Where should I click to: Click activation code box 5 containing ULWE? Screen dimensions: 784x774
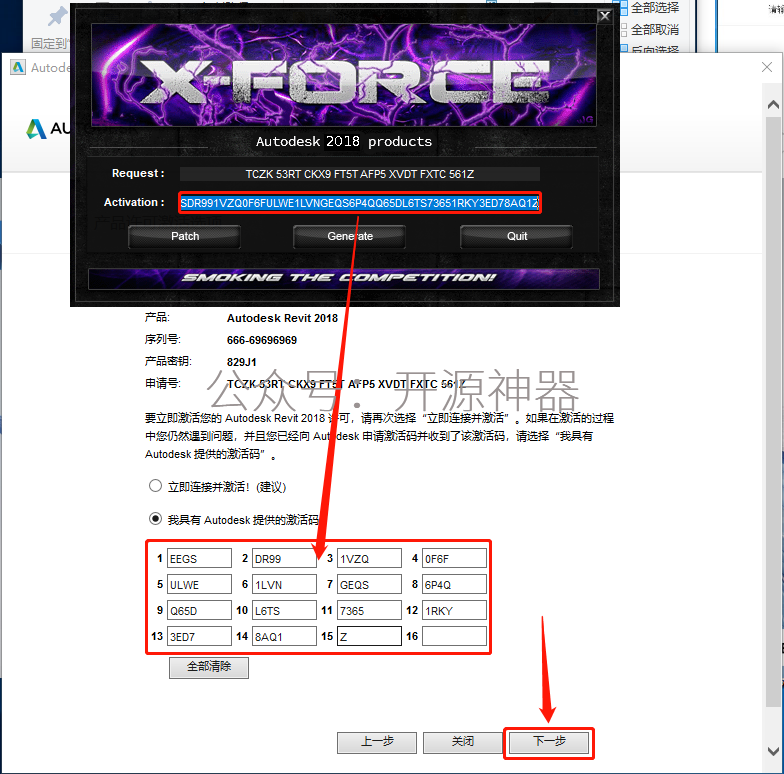coord(199,584)
